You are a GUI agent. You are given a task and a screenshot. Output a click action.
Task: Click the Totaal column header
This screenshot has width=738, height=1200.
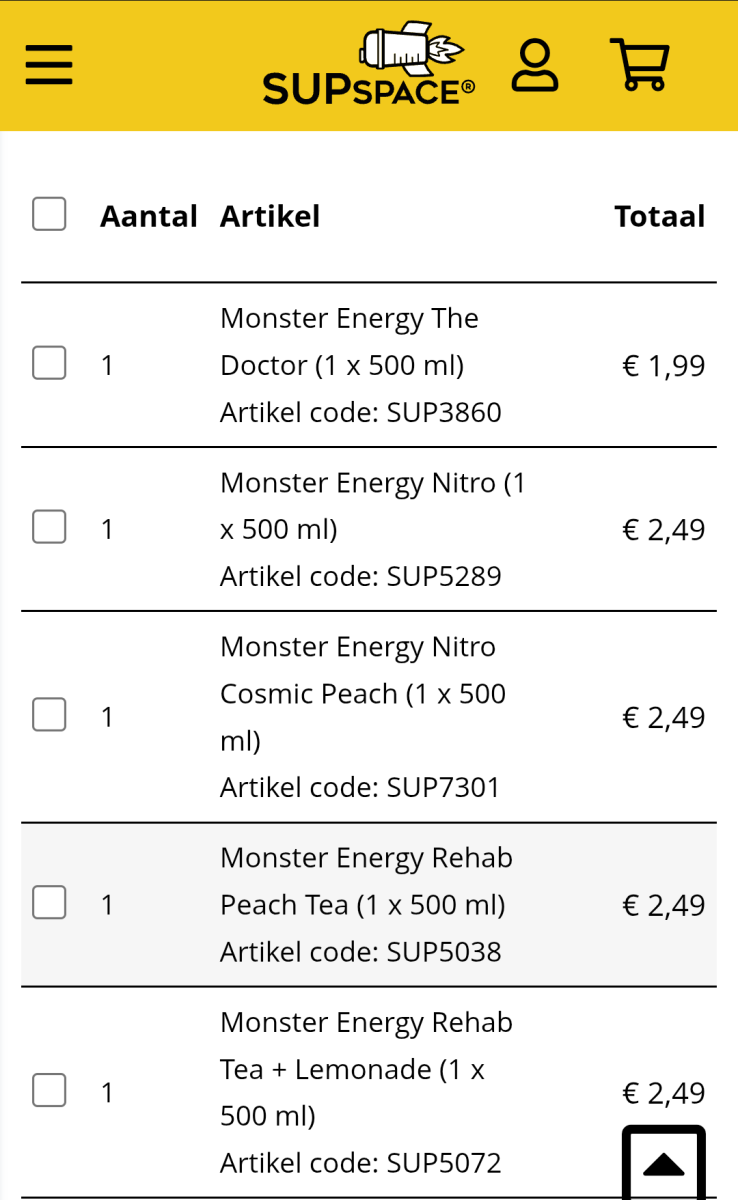(660, 216)
